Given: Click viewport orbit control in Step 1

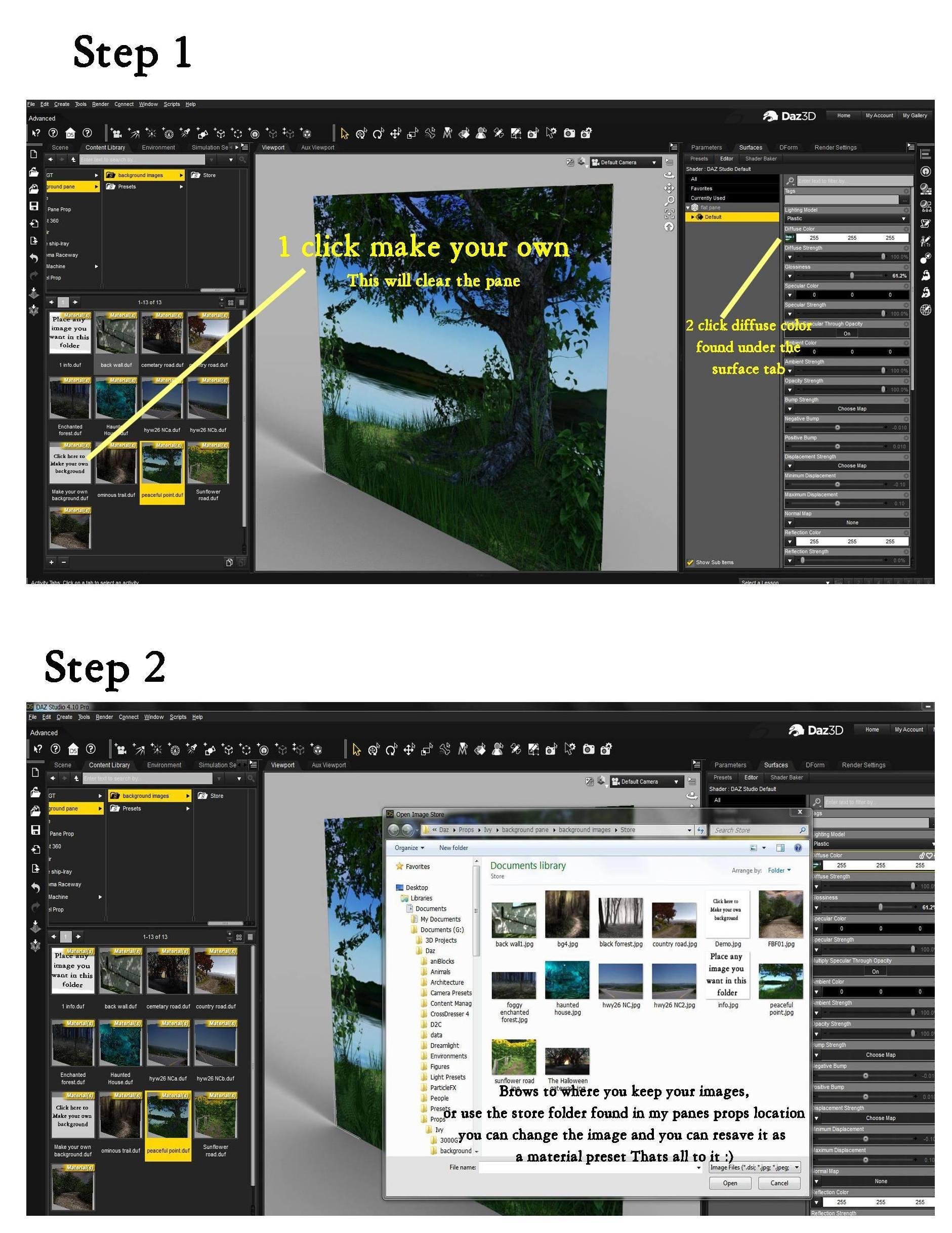Looking at the screenshot, I should [x=669, y=175].
